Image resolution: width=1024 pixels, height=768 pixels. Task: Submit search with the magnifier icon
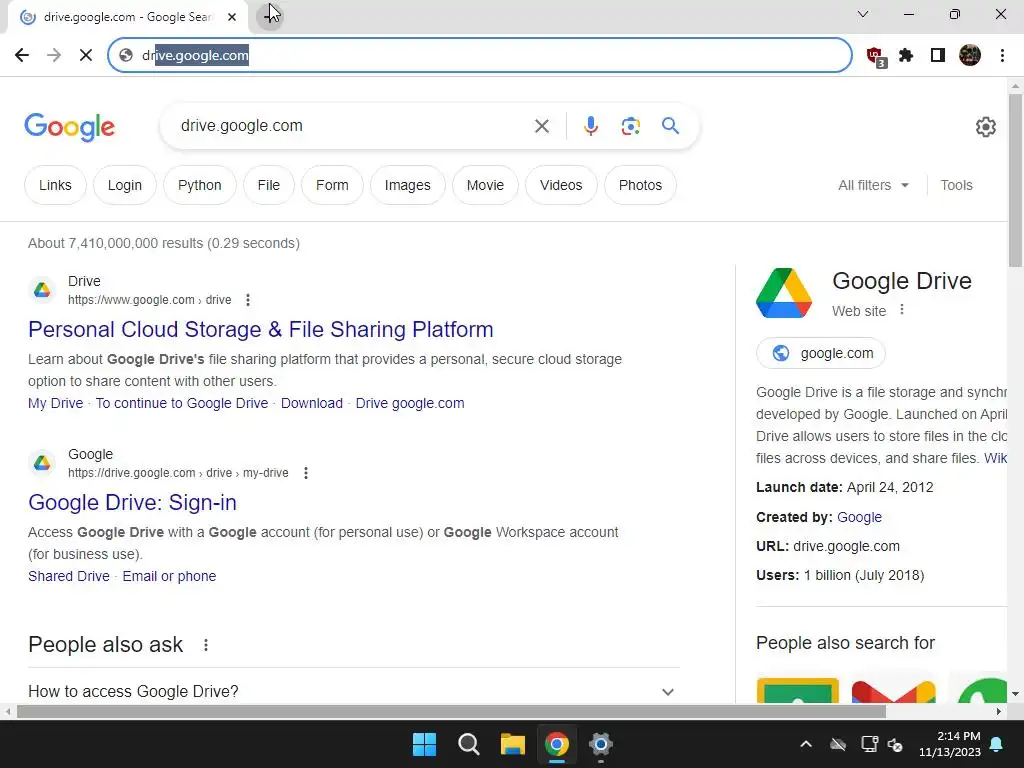point(670,125)
